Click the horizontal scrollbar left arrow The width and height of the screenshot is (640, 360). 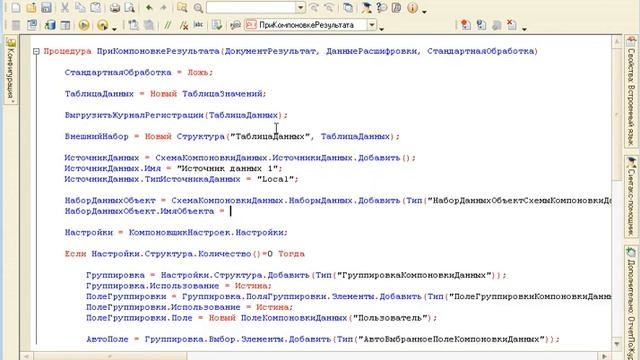coord(26,356)
